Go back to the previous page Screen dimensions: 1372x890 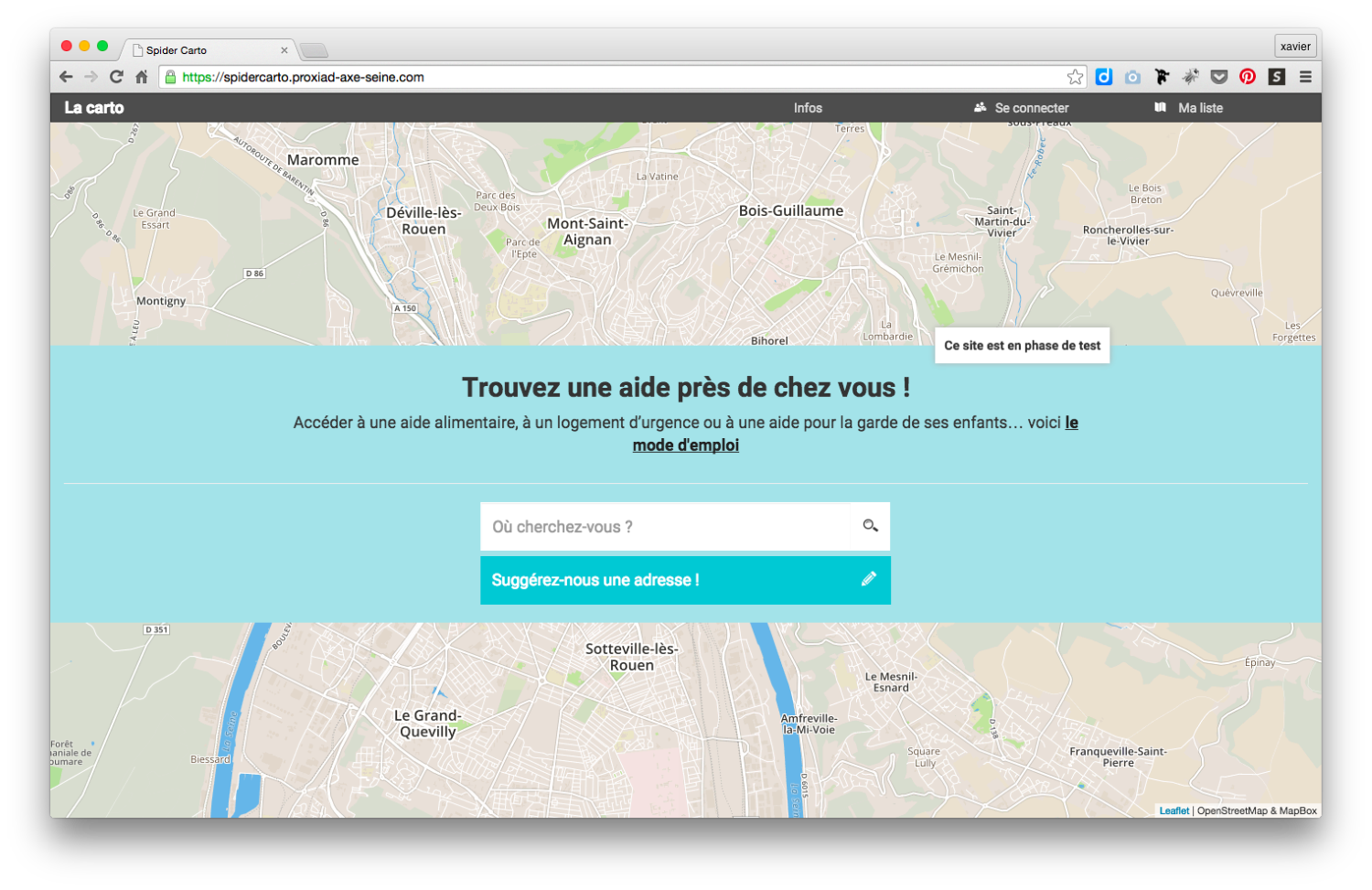(x=66, y=77)
